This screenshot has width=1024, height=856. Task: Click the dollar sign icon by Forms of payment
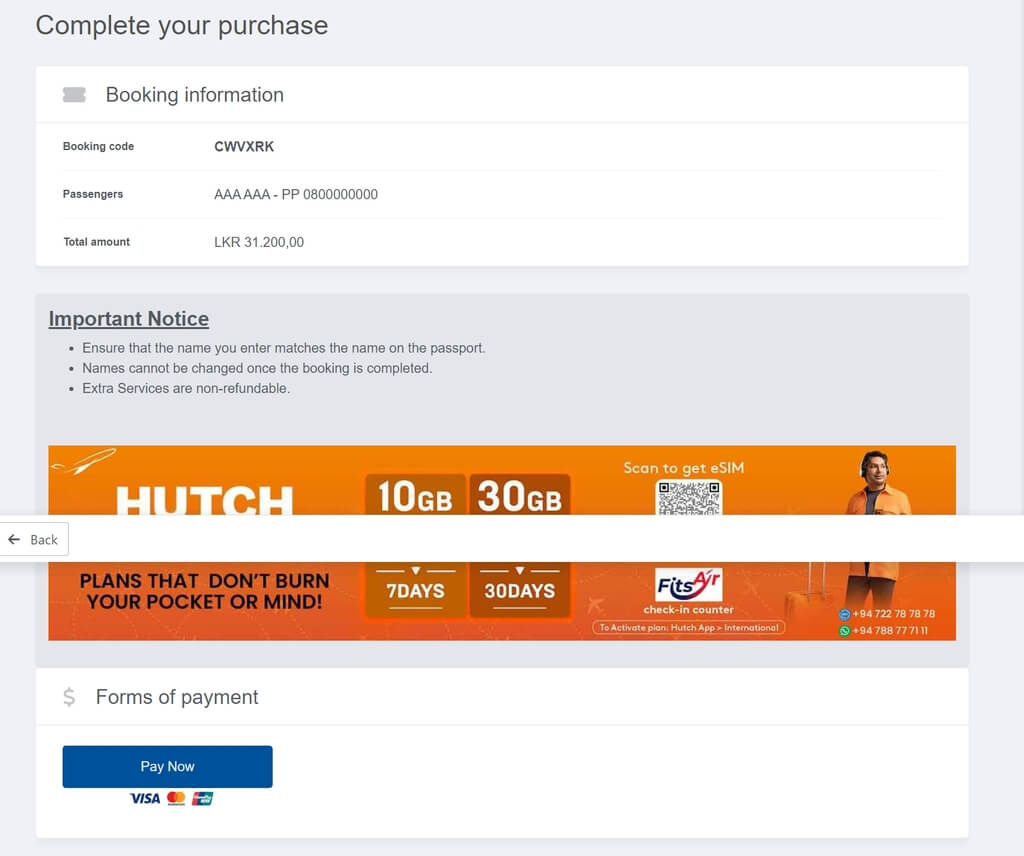69,697
